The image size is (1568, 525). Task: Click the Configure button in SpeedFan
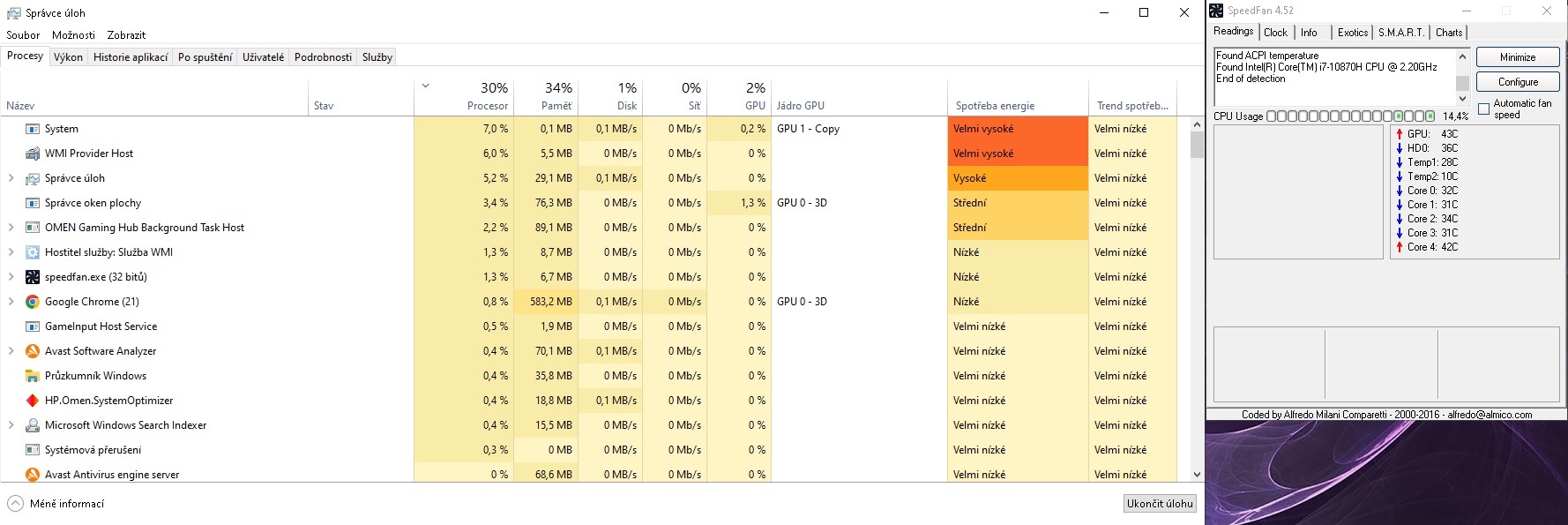point(1518,82)
